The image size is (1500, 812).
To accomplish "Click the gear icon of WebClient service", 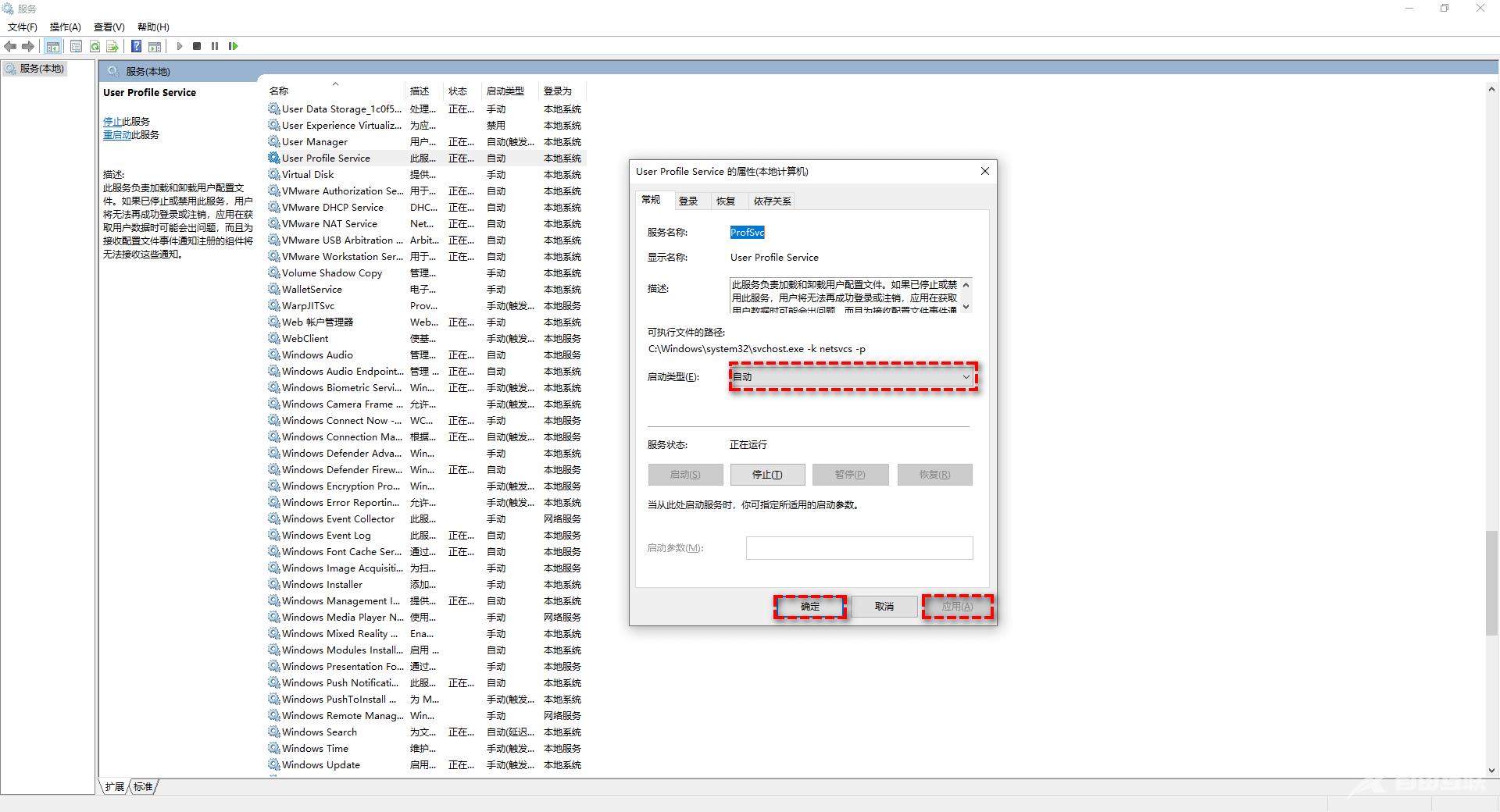I will point(273,338).
